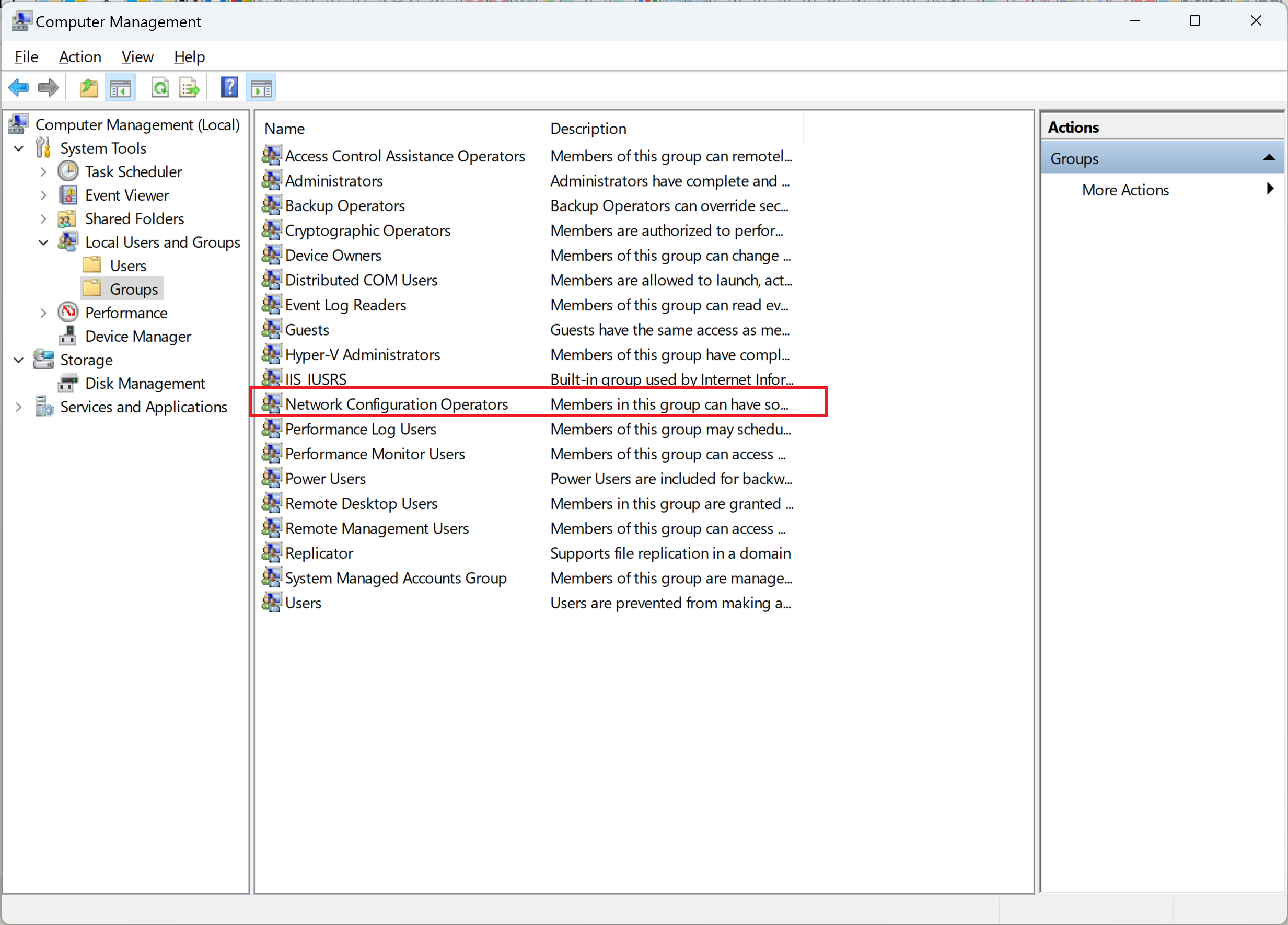Click the Forward arrow toolbar icon
This screenshot has width=1288, height=925.
(x=48, y=87)
